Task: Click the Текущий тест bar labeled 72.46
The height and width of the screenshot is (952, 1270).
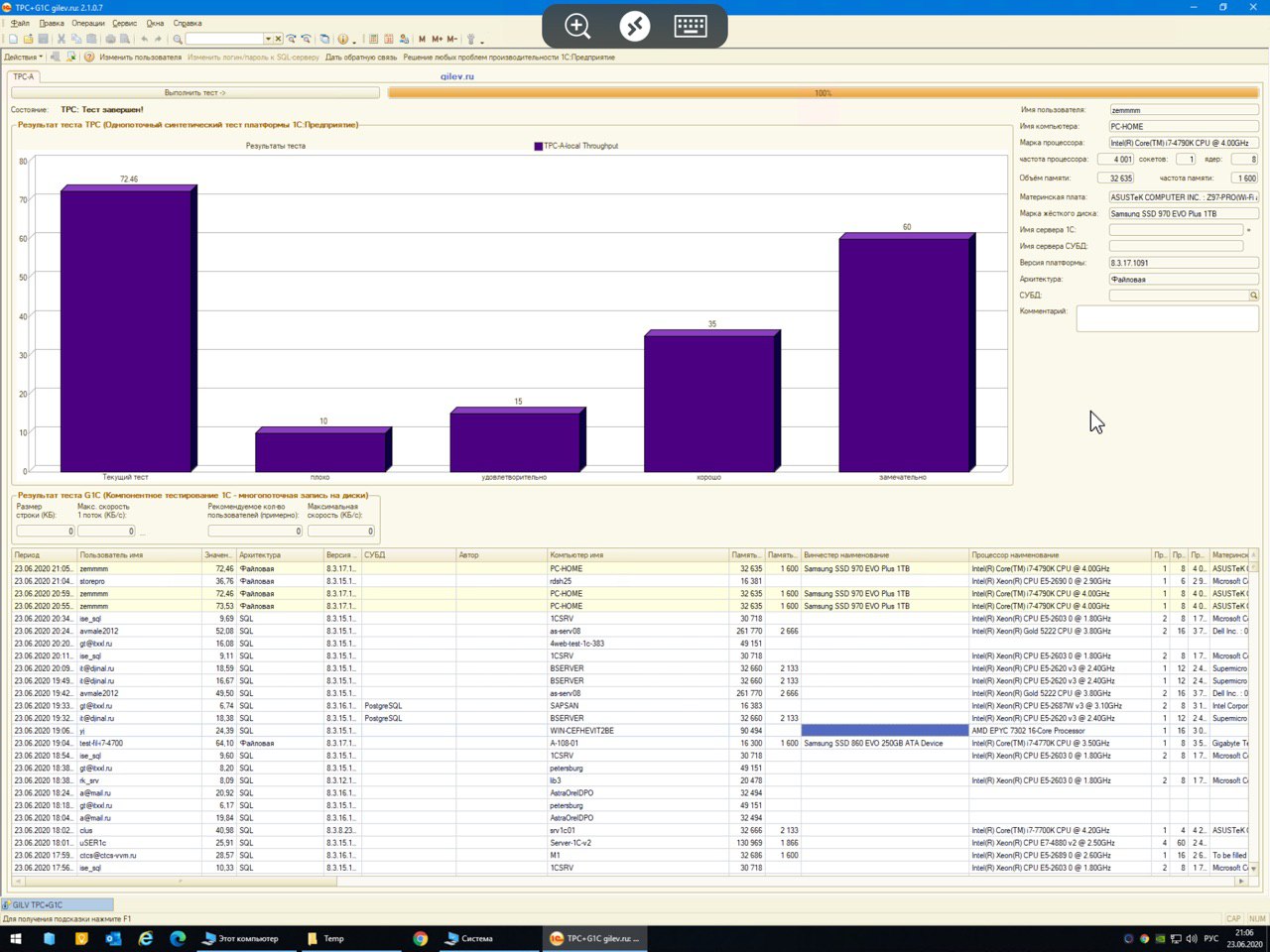Action: (x=128, y=328)
